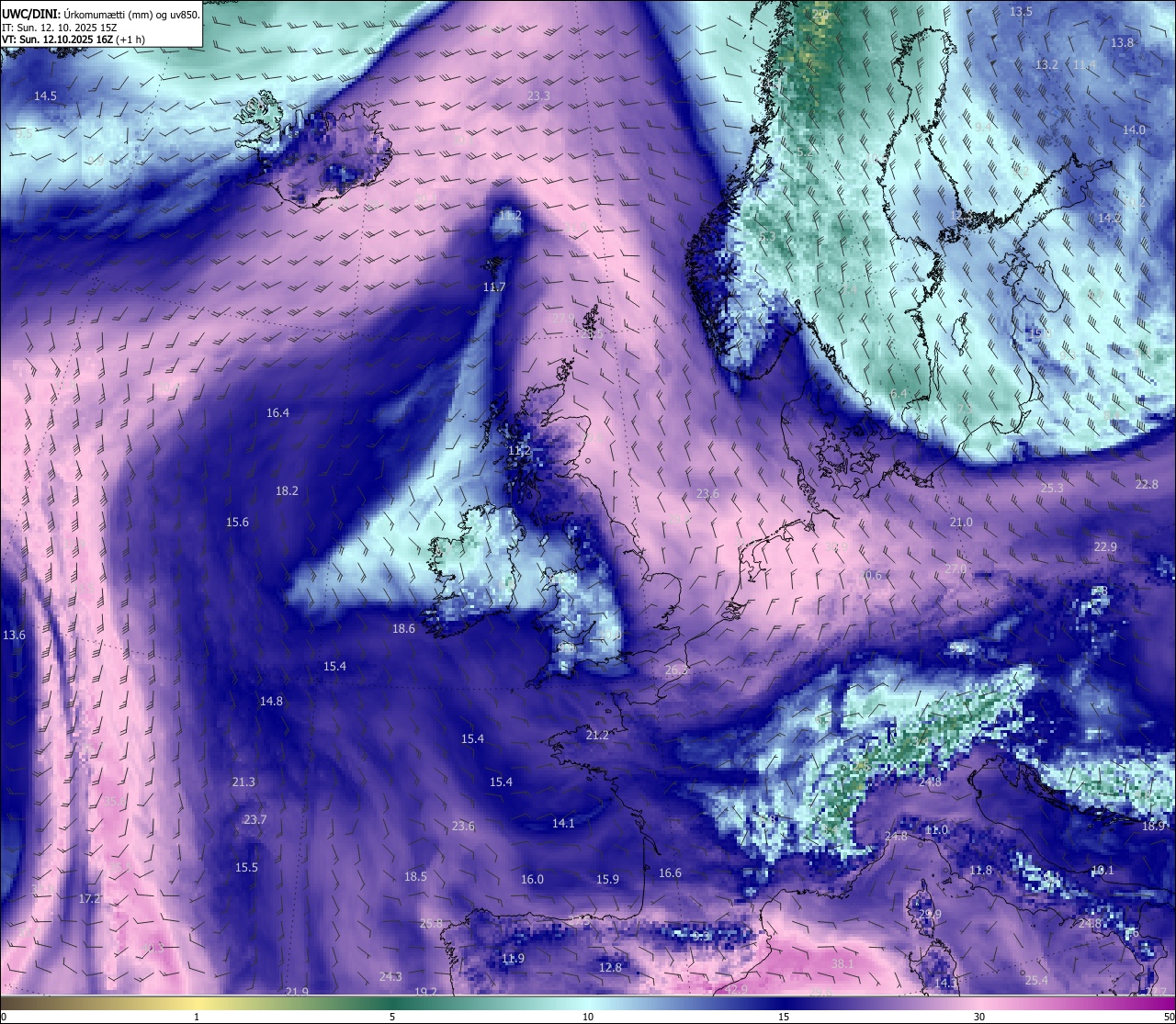Click the 14.2 value over the eastern Baltic

[1109, 219]
